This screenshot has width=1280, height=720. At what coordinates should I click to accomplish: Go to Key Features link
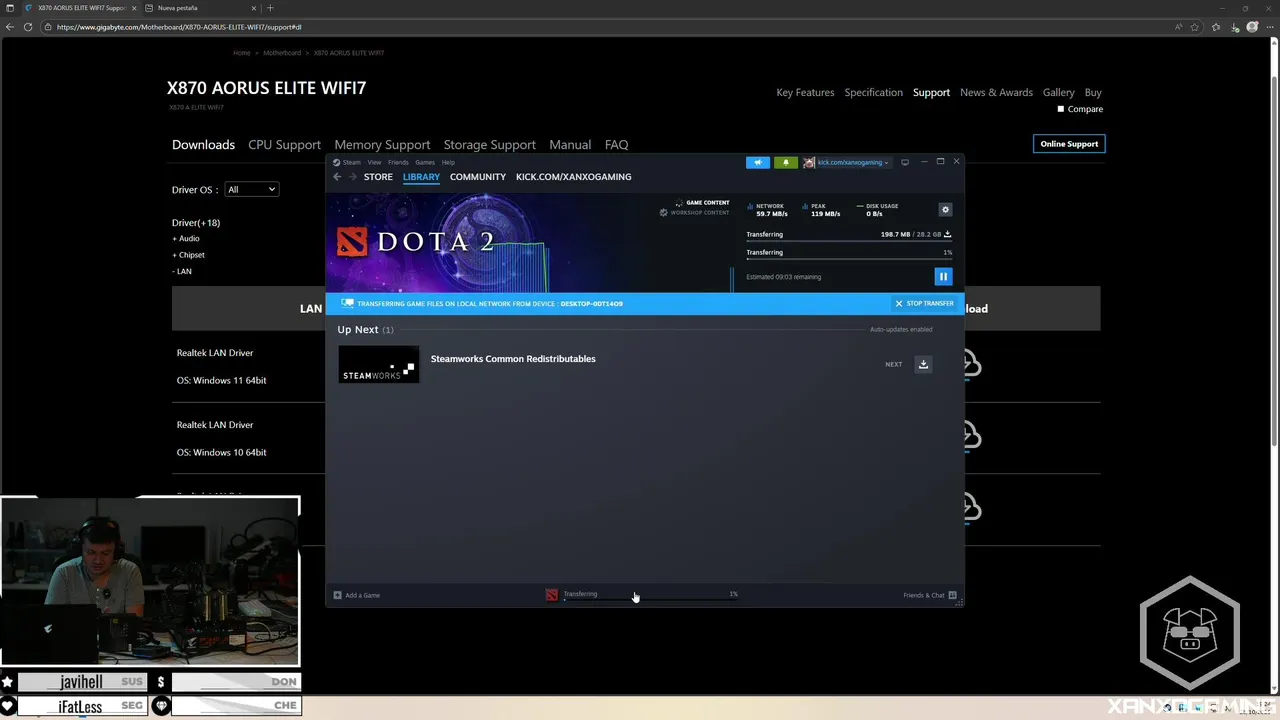805,92
